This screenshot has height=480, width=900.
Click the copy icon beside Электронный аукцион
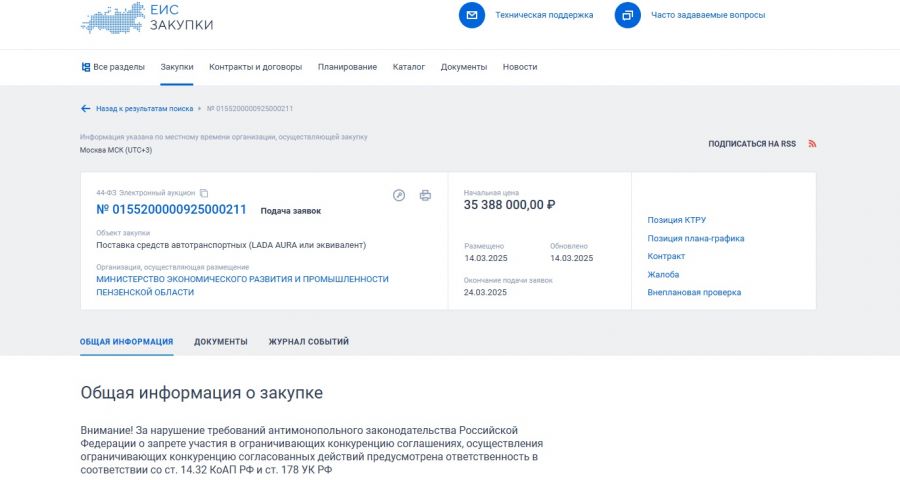[204, 193]
